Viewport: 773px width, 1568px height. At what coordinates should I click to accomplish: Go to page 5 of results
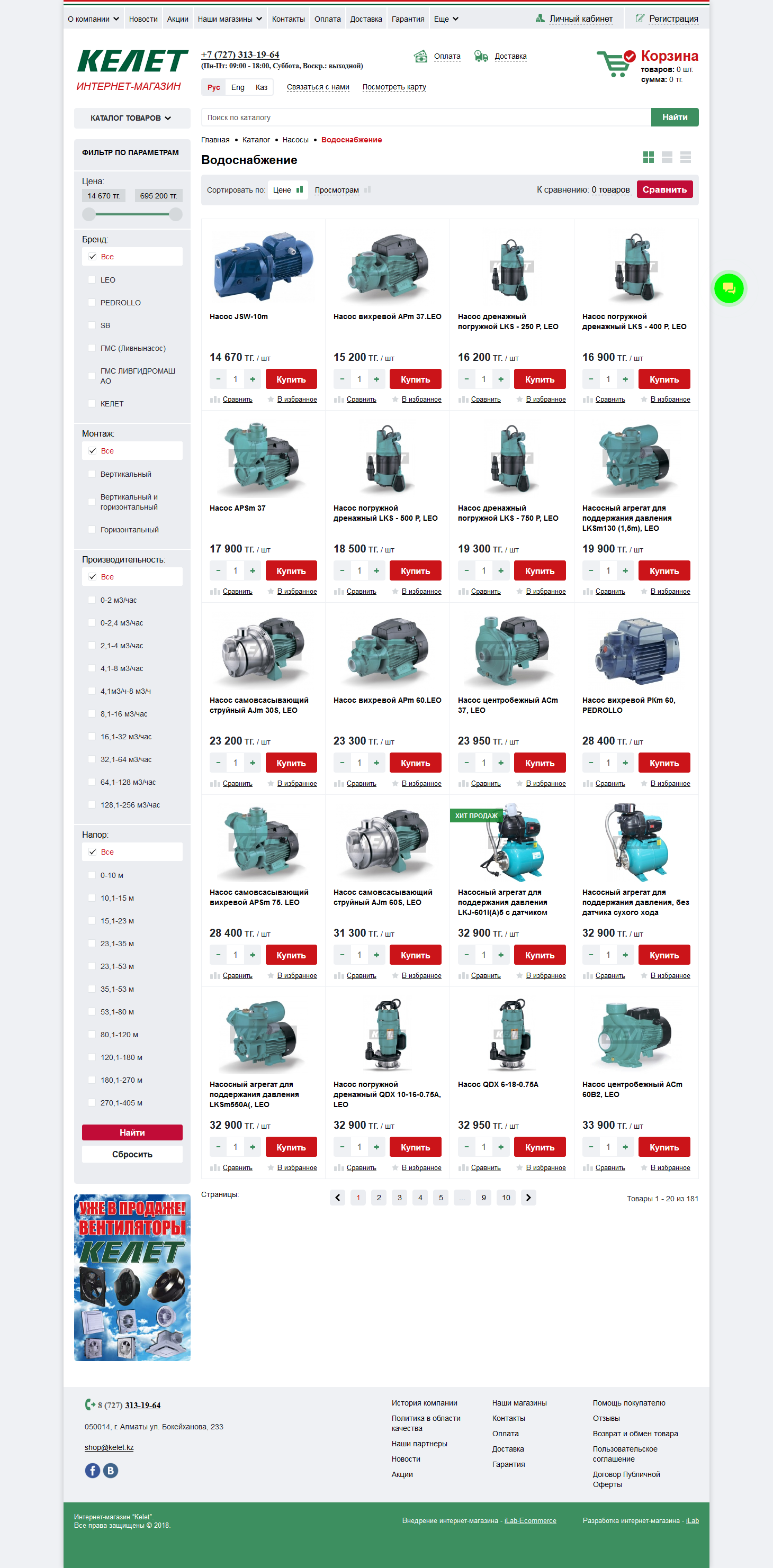pos(441,1198)
